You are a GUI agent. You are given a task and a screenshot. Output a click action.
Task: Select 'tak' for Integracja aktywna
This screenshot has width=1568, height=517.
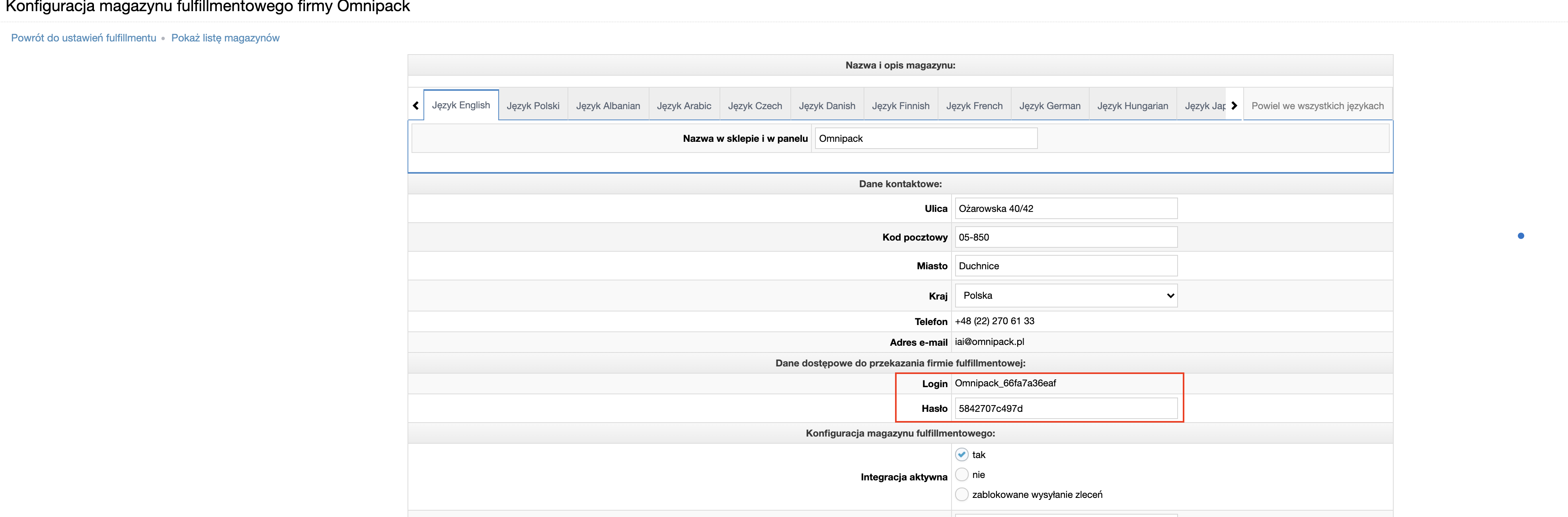(x=962, y=454)
